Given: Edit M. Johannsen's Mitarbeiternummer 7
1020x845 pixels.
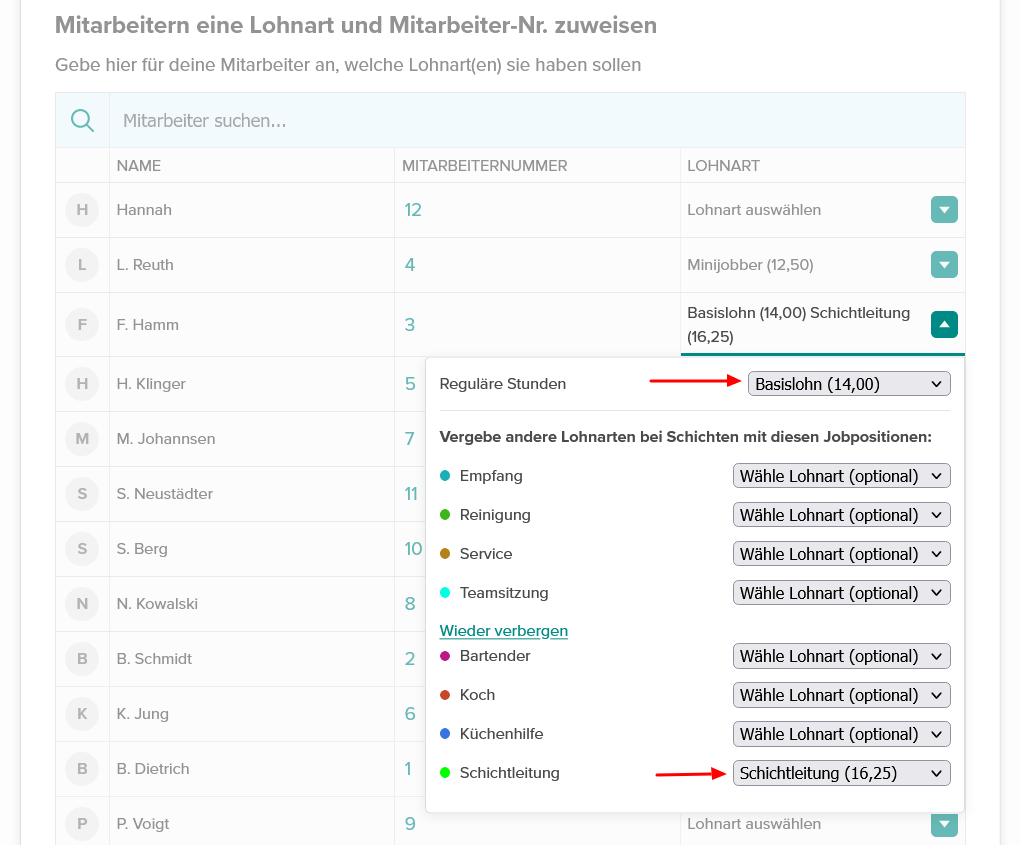Looking at the screenshot, I should pyautogui.click(x=410, y=438).
